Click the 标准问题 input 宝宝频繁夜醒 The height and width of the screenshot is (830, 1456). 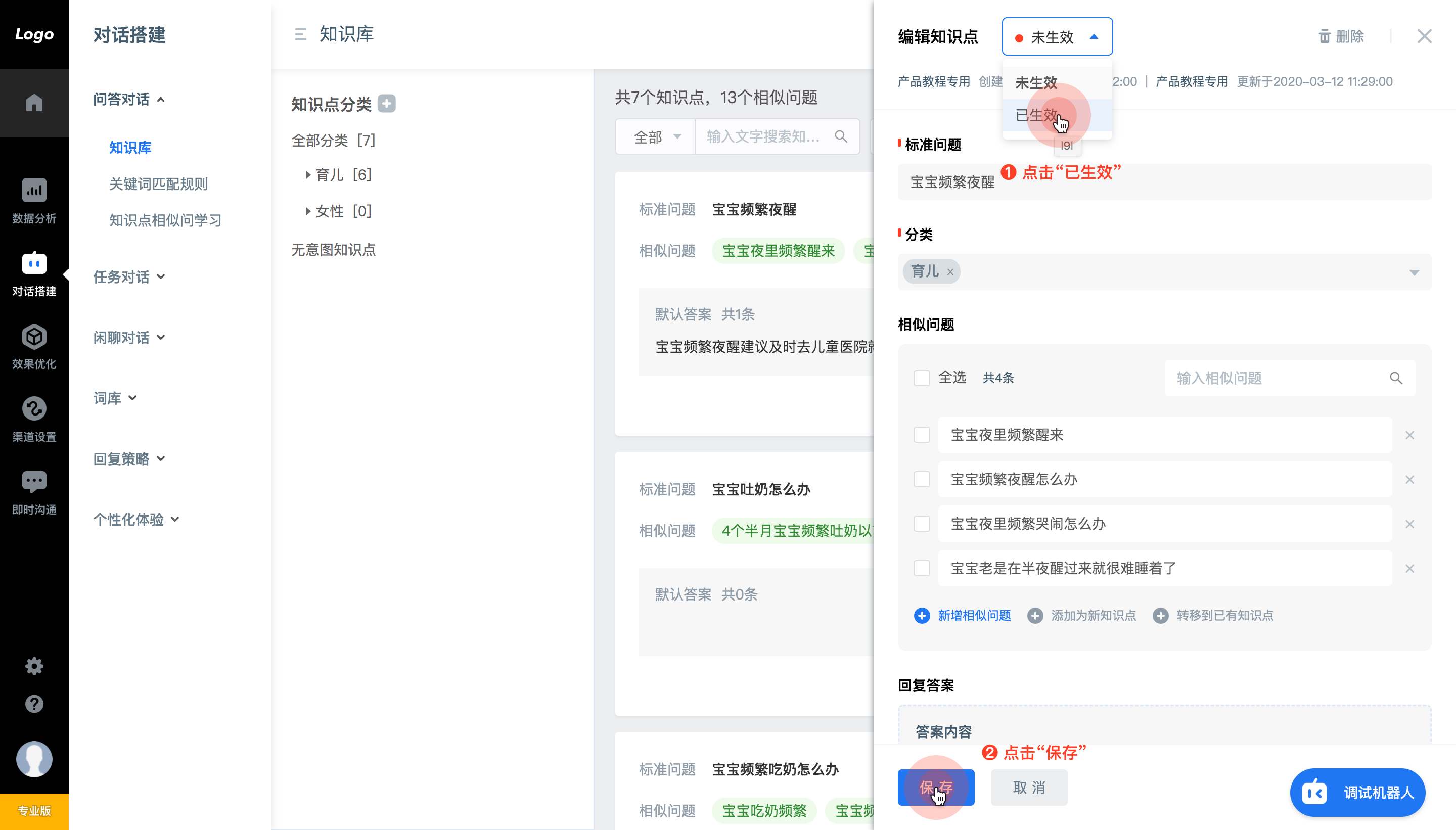pyautogui.click(x=1164, y=182)
